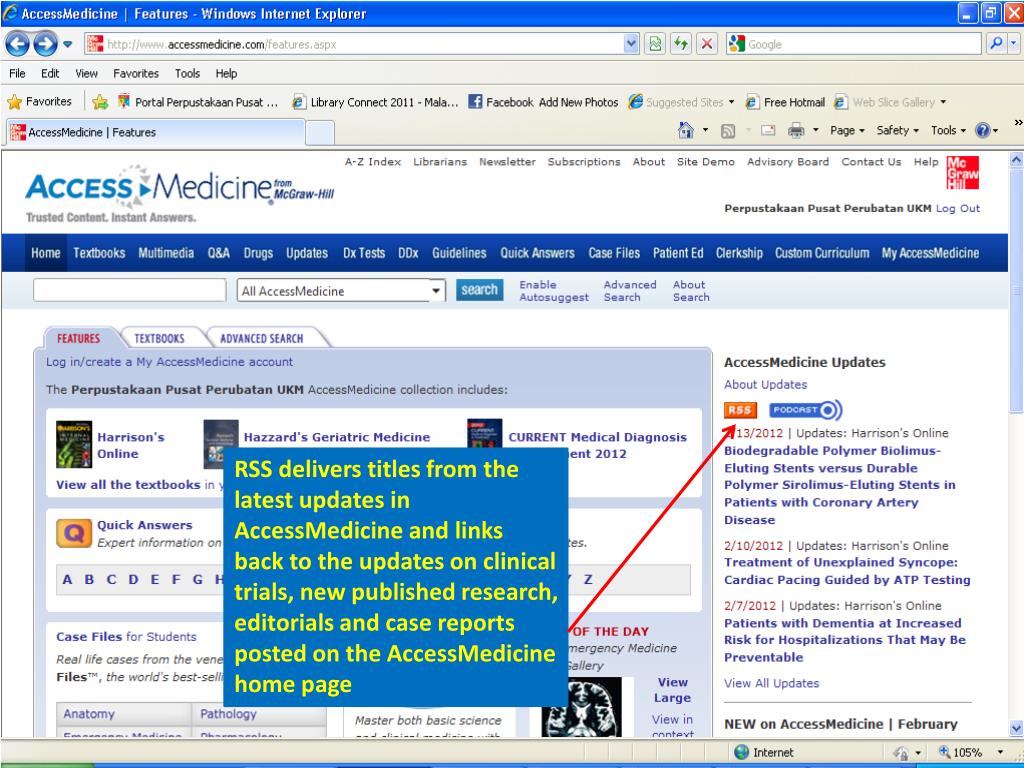Open Portal Perpustakaan Pusat bookmark
The width and height of the screenshot is (1024, 768).
coord(197,102)
